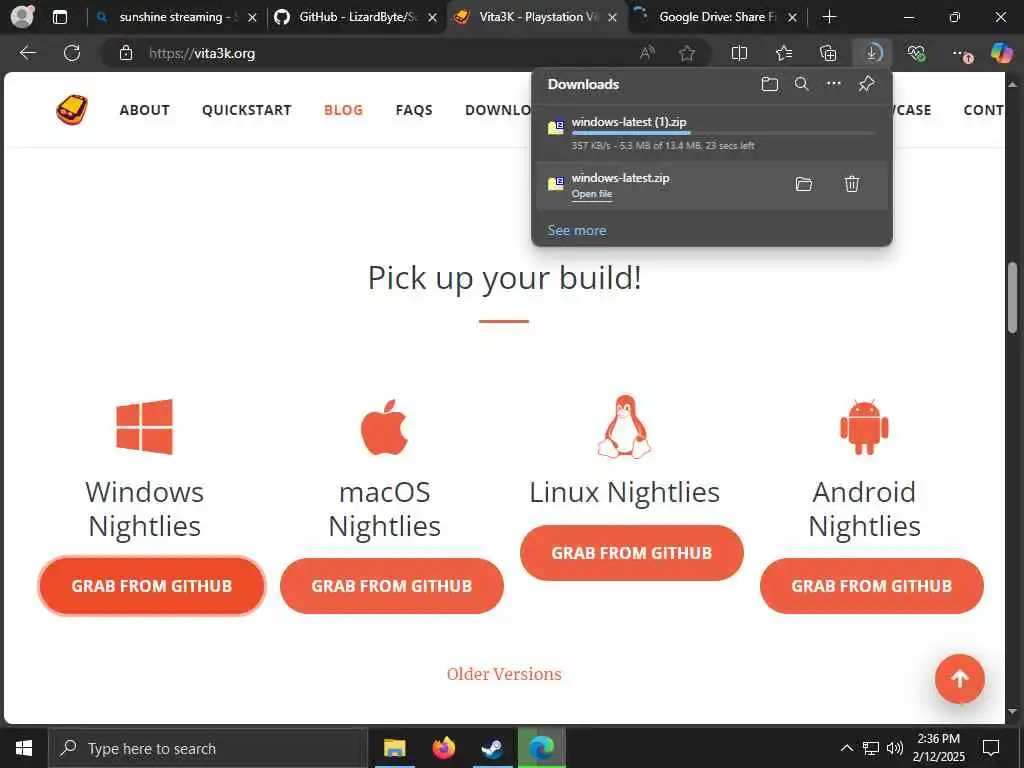Open the Older Versions link
Screen dimensions: 1024x768
coord(504,674)
